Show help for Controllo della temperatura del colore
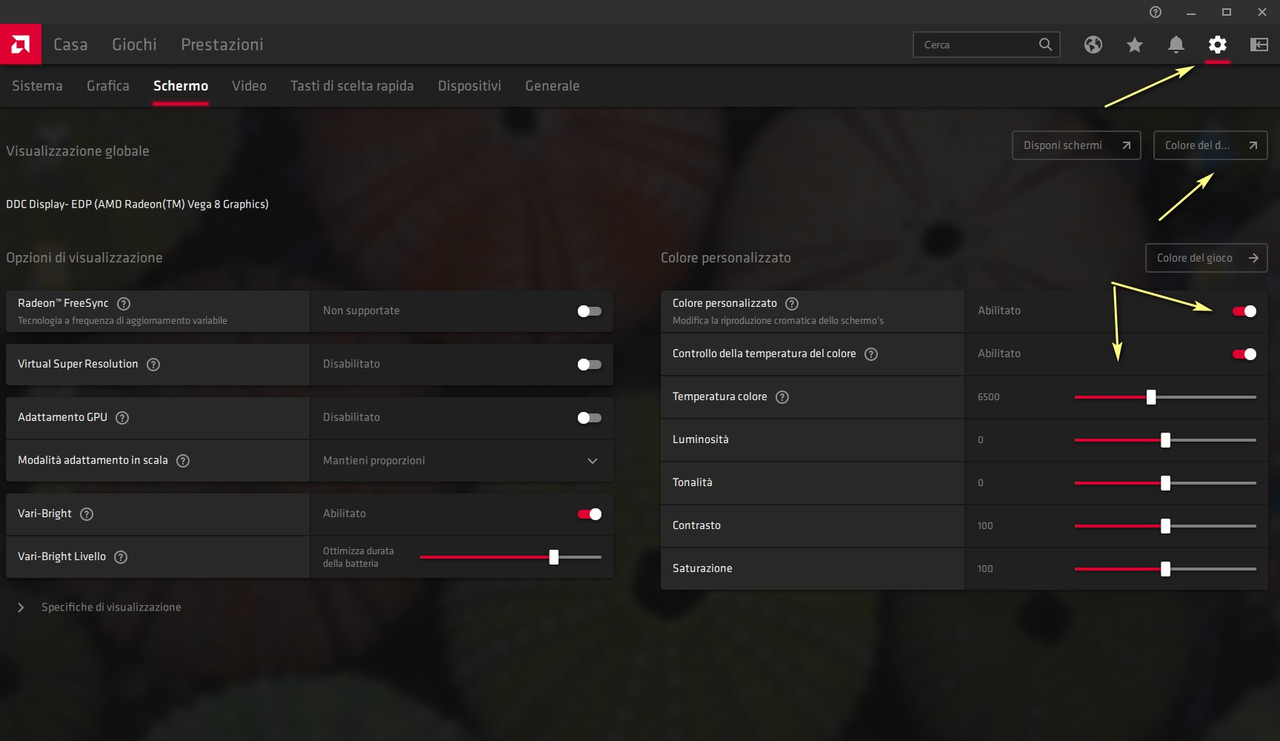1280x741 pixels. (871, 354)
